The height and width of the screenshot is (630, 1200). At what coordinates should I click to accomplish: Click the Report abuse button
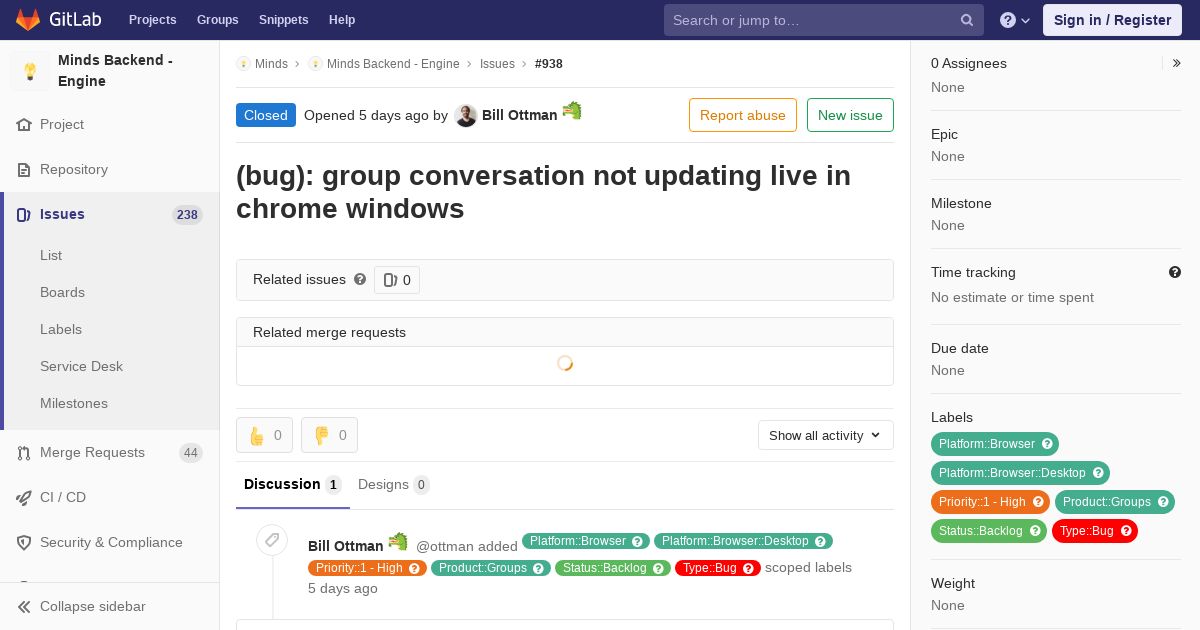743,115
